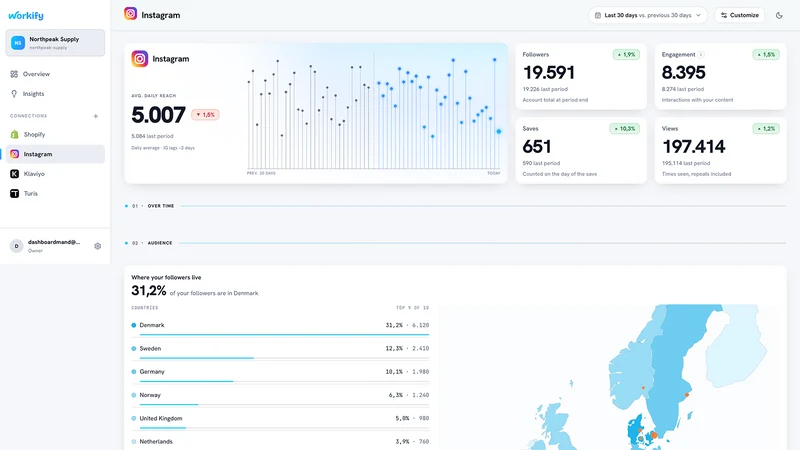The image size is (800, 450).
Task: Click the dashboardmand account name
Action: coord(54,242)
